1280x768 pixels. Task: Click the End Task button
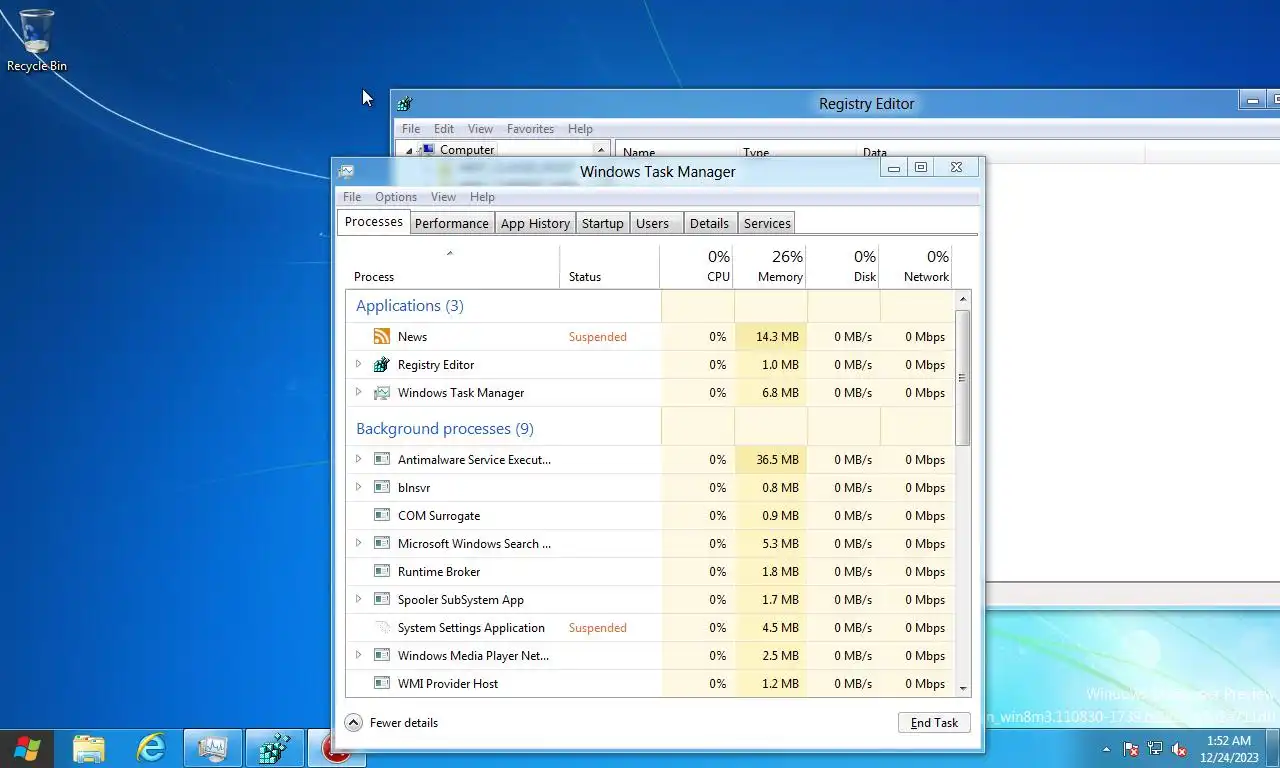coord(934,723)
